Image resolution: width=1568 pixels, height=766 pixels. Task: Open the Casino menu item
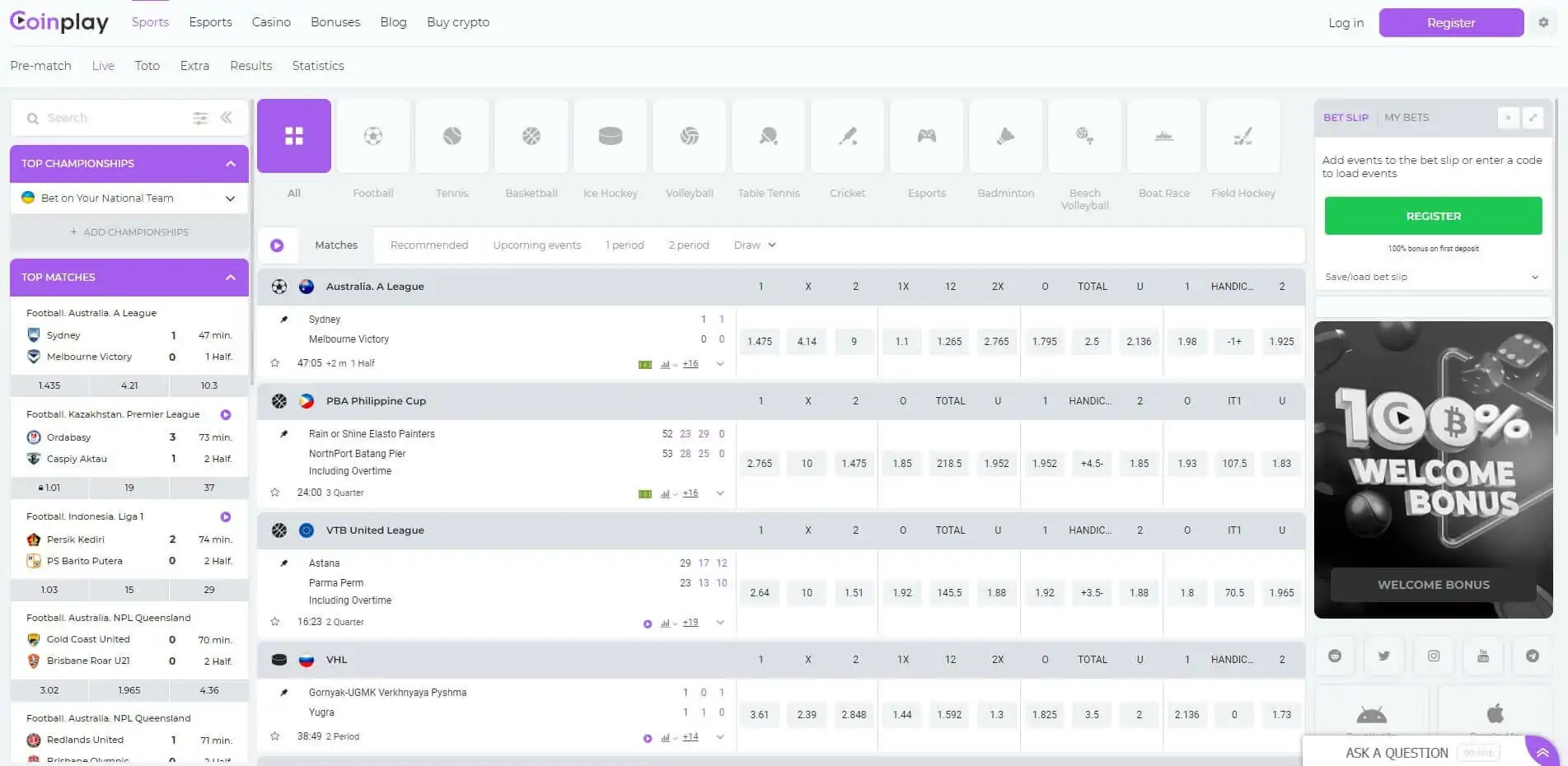tap(271, 22)
